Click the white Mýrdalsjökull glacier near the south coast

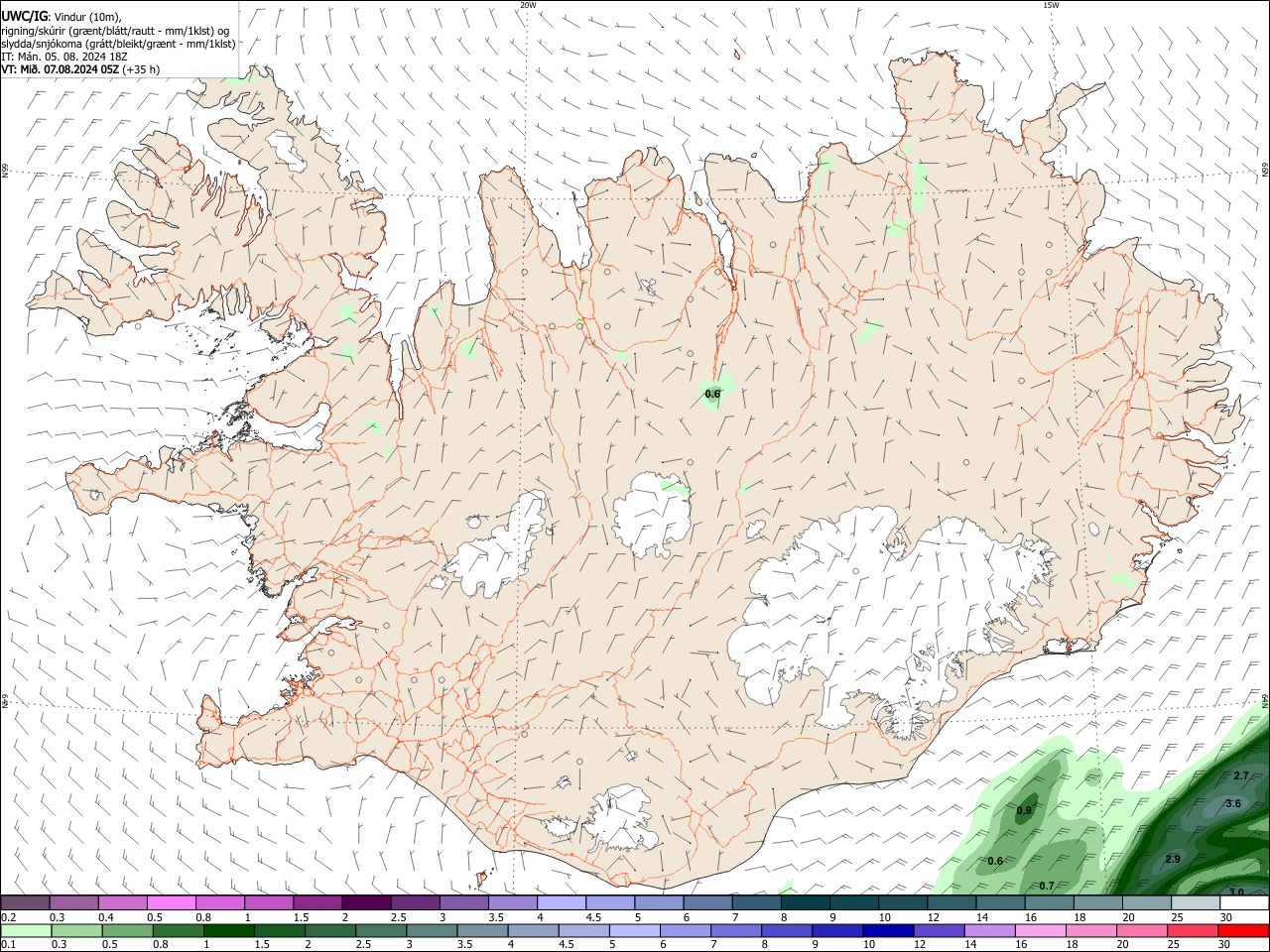622,819
